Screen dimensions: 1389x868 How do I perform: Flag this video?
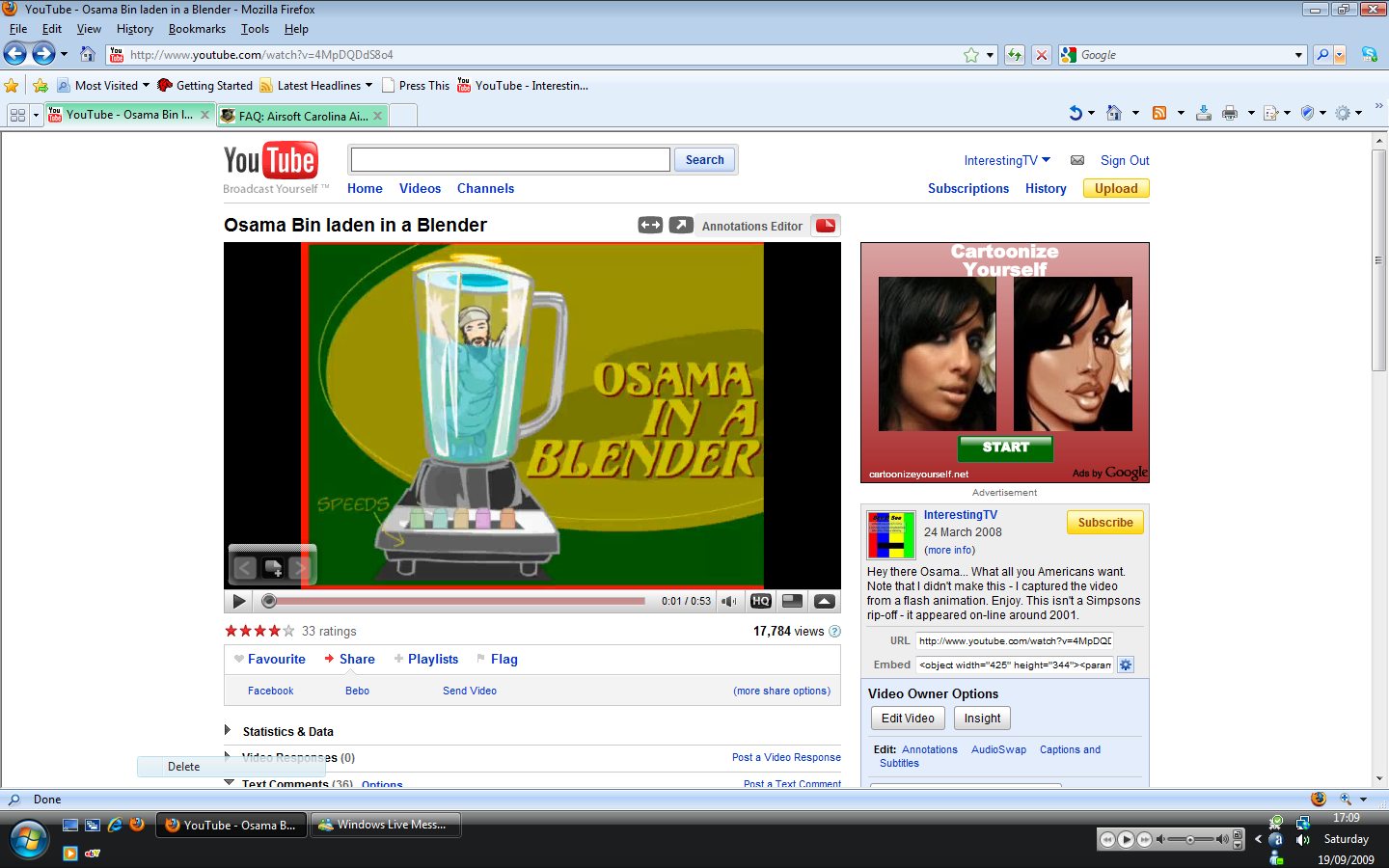(497, 660)
